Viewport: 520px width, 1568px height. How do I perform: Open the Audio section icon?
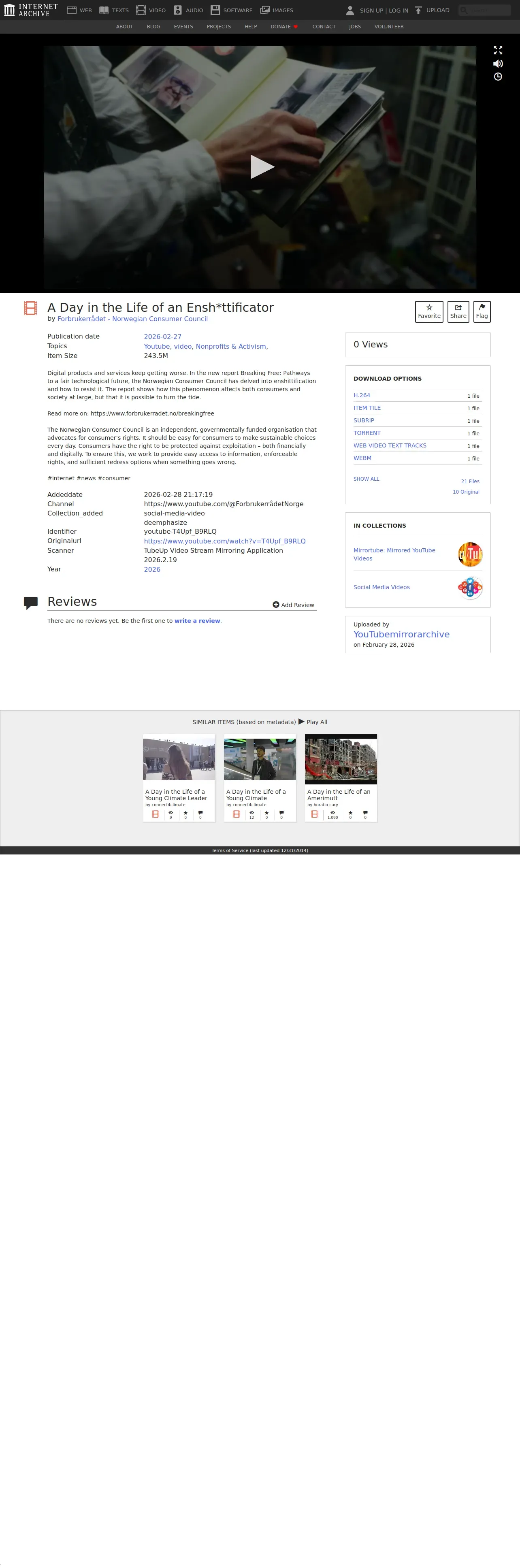pyautogui.click(x=178, y=11)
